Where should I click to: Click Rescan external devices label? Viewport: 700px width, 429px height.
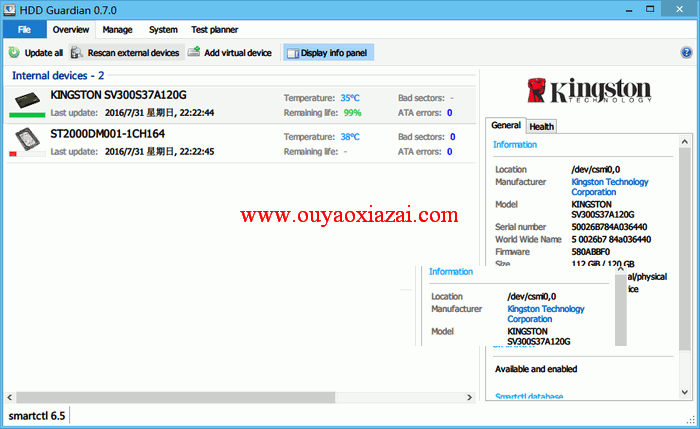pos(133,53)
